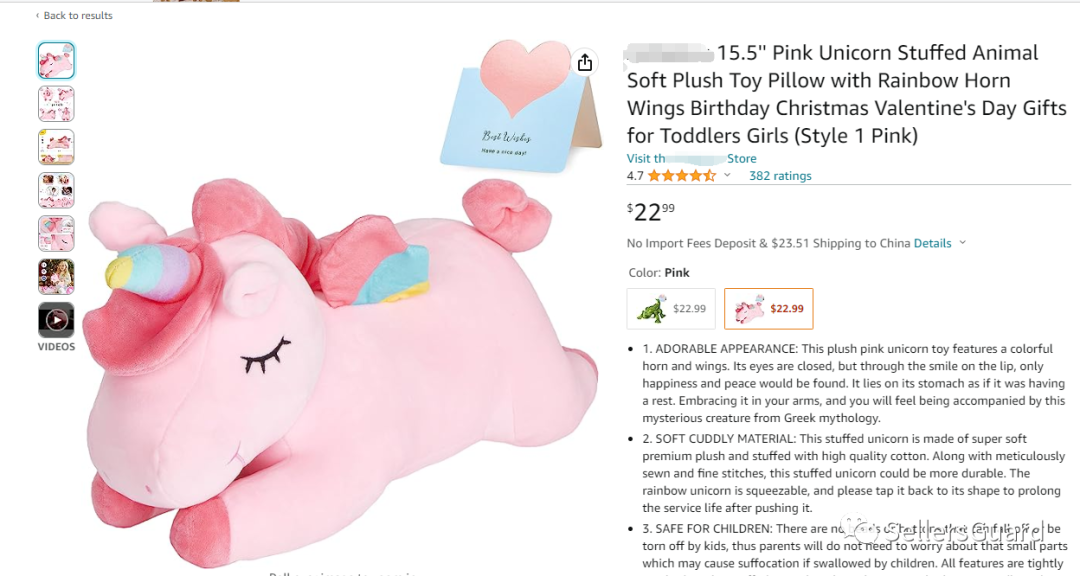Expand the shipping Details chevron

(963, 243)
